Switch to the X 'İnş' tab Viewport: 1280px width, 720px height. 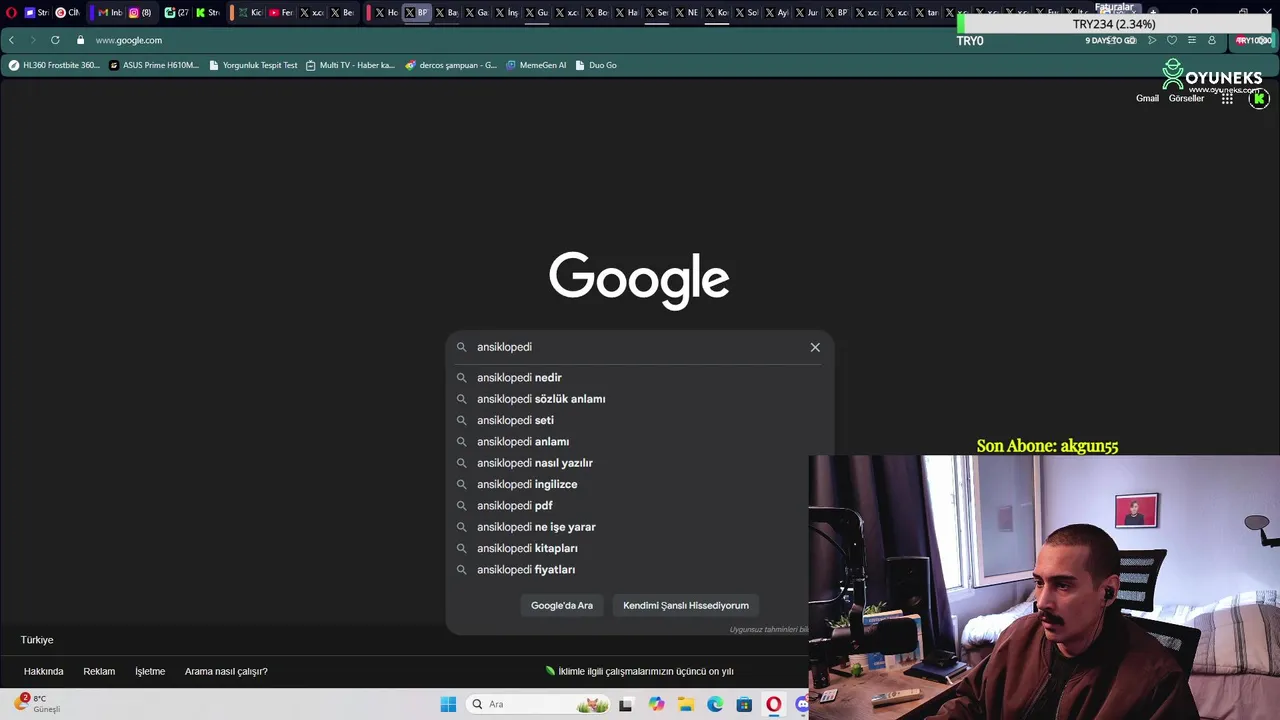[x=506, y=13]
